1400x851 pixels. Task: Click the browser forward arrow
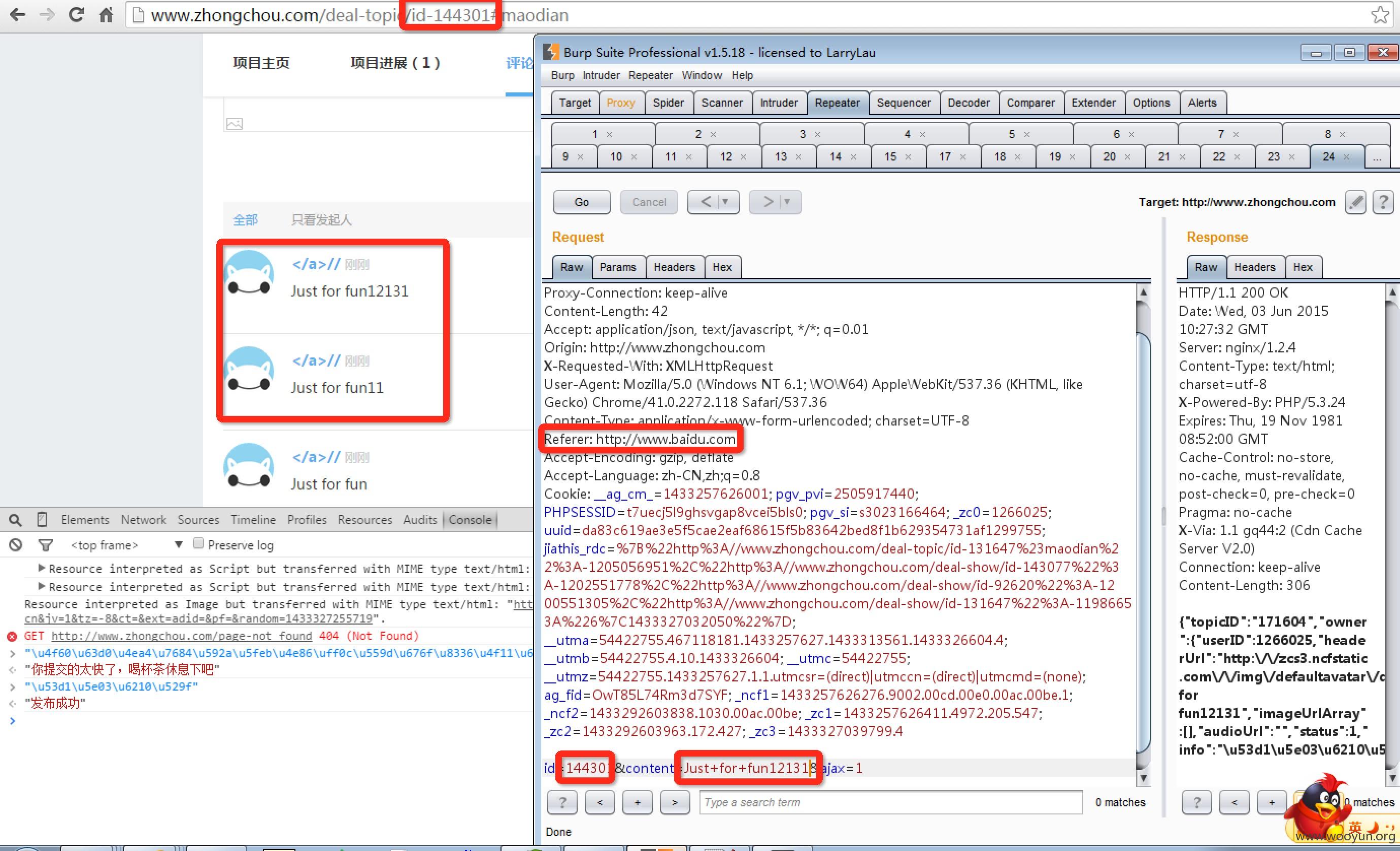click(x=47, y=15)
